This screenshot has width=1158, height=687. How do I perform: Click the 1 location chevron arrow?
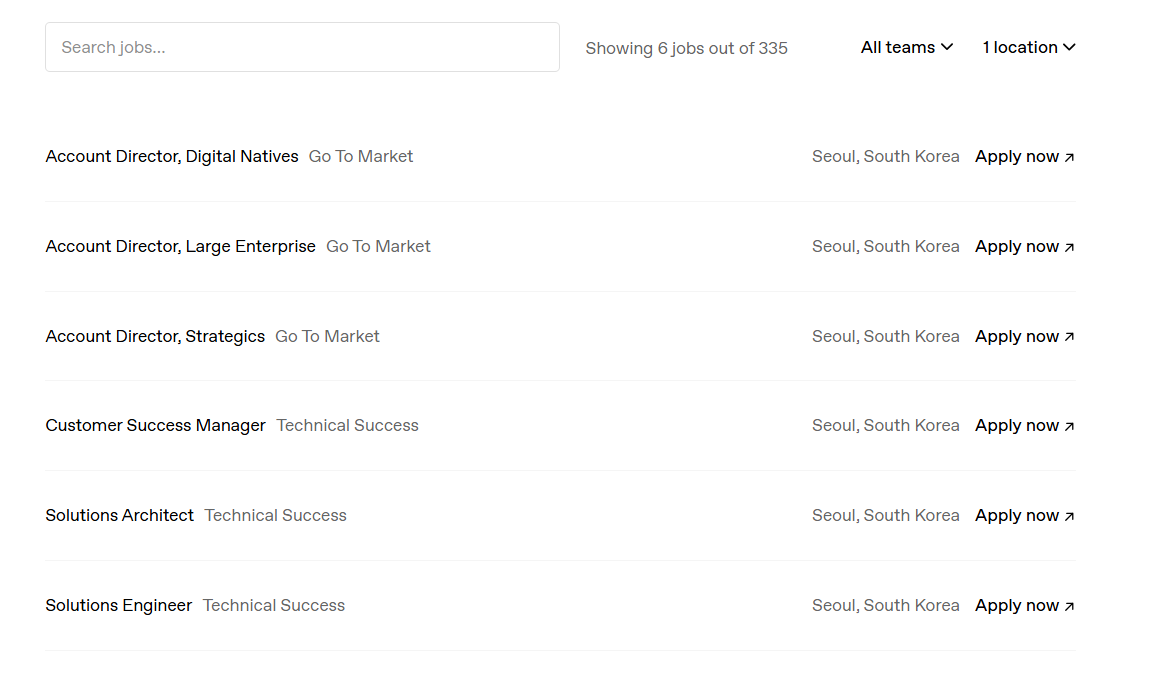point(1069,47)
